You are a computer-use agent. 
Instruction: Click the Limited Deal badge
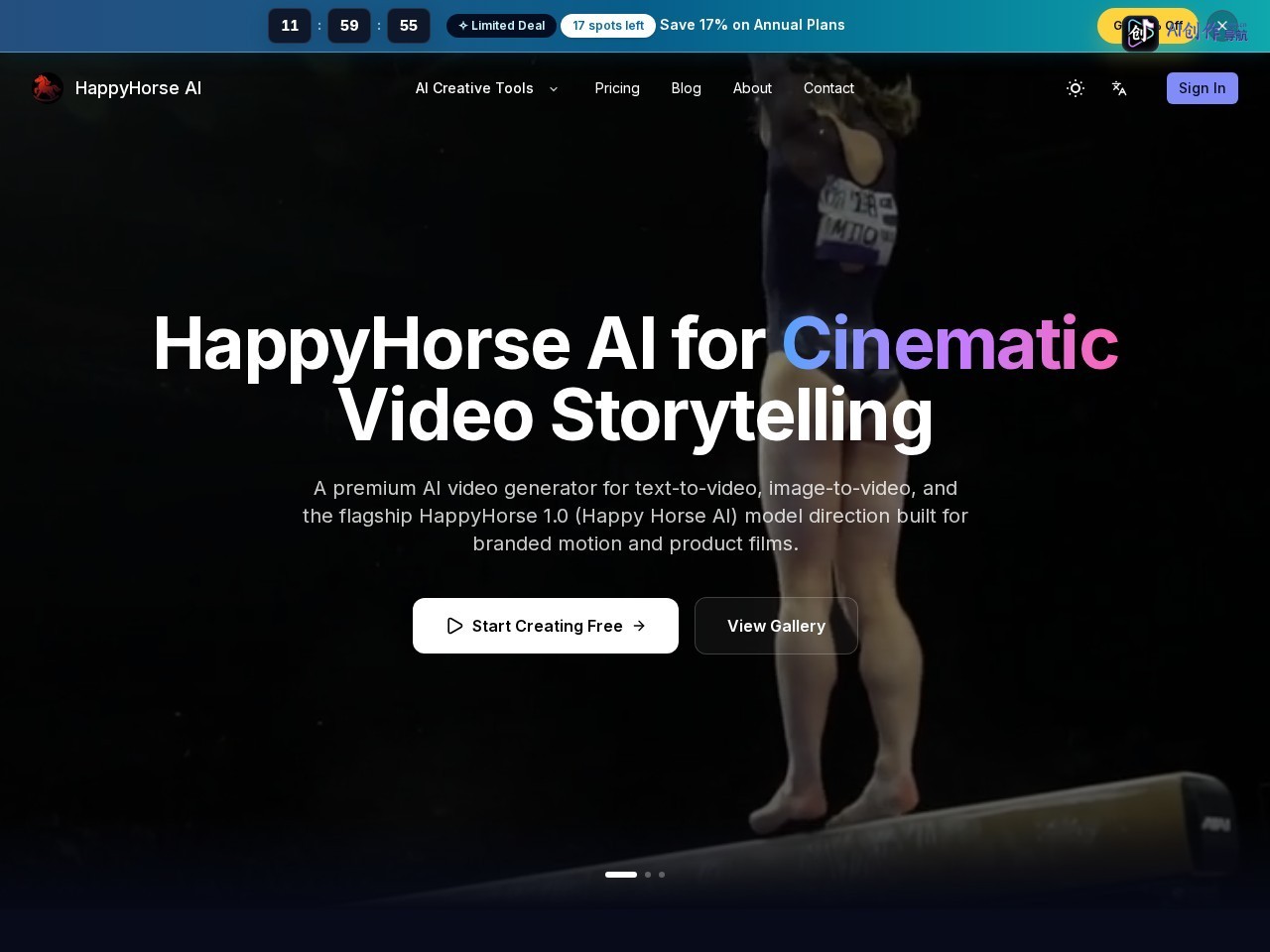pos(501,26)
